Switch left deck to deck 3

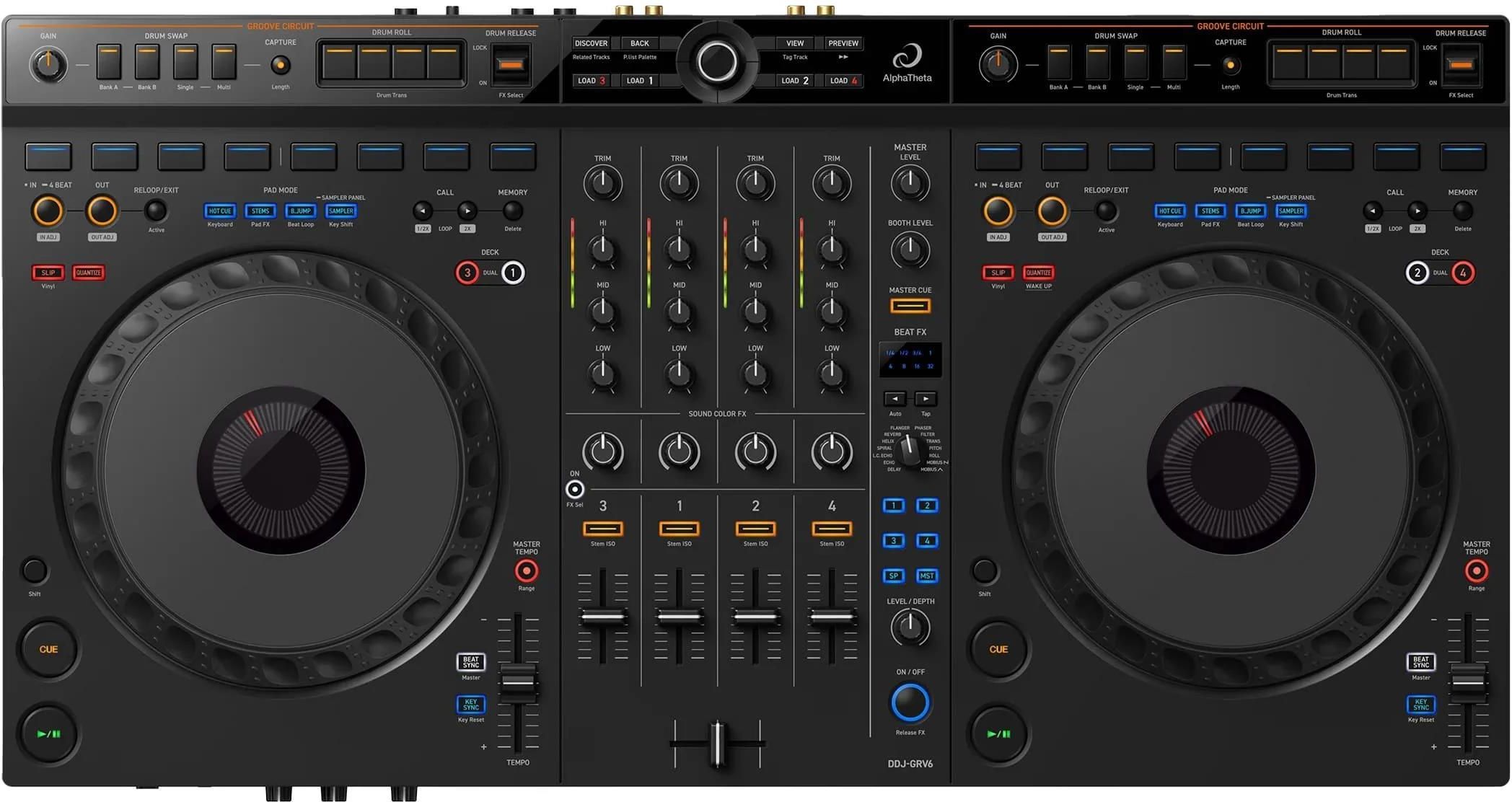point(467,273)
